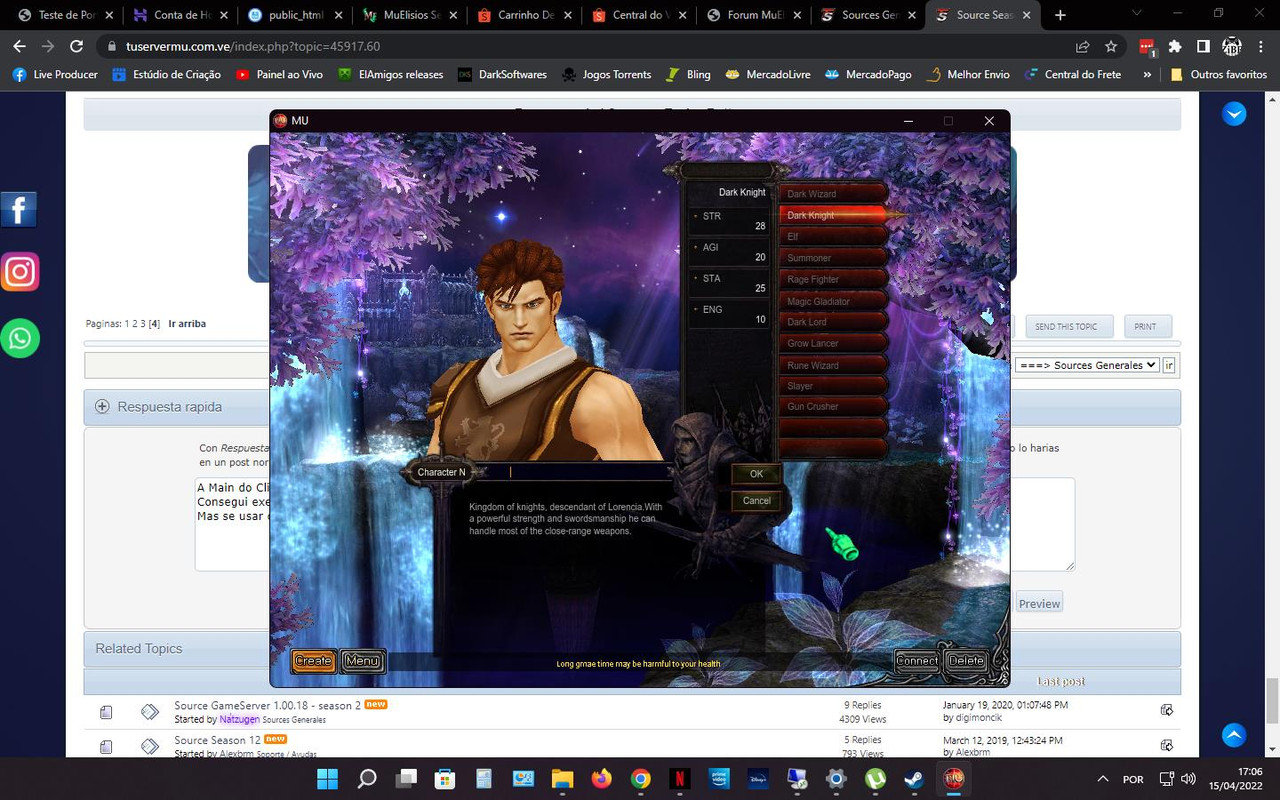
Task: Click the Ir arriba link
Action: [187, 324]
